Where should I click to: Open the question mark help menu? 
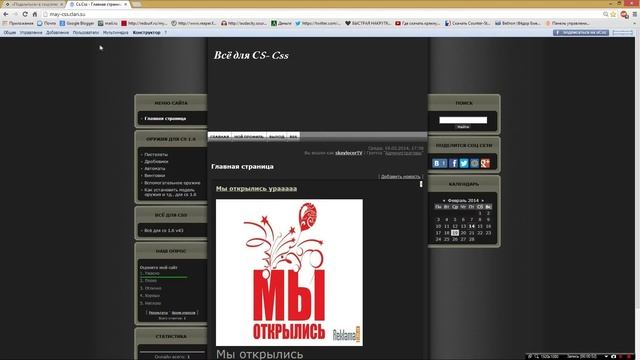point(165,33)
